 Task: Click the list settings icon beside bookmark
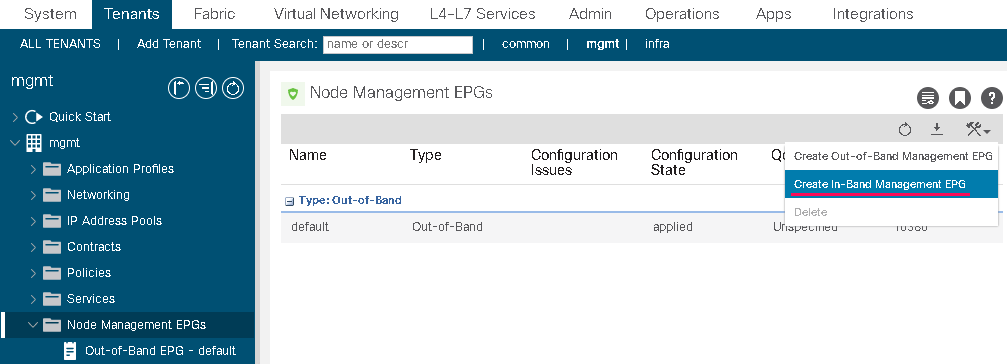(x=927, y=98)
